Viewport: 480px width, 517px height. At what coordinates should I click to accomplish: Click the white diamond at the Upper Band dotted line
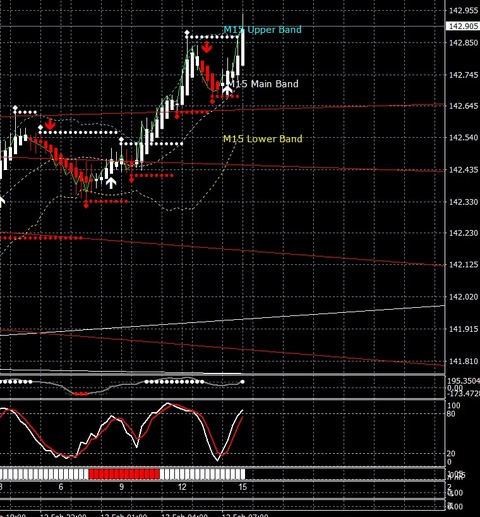(187, 33)
